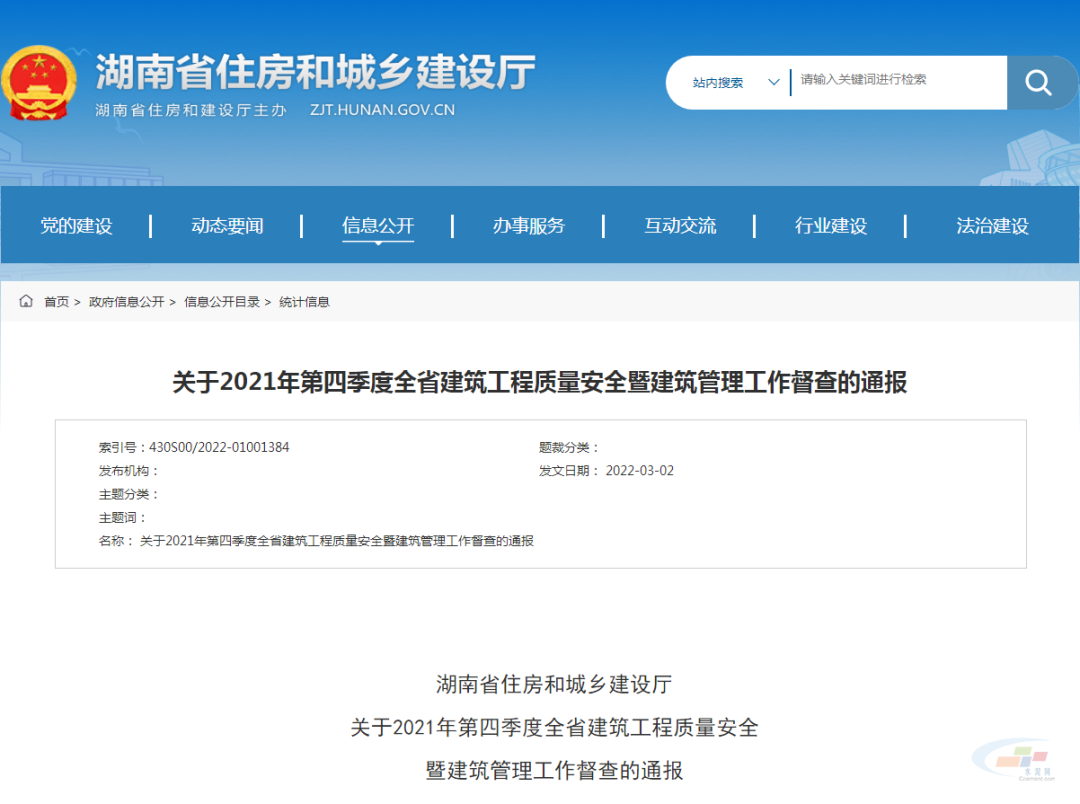Image resolution: width=1080 pixels, height=804 pixels.
Task: Open the 政府信息公开 breadcrumb link
Action: 125,301
